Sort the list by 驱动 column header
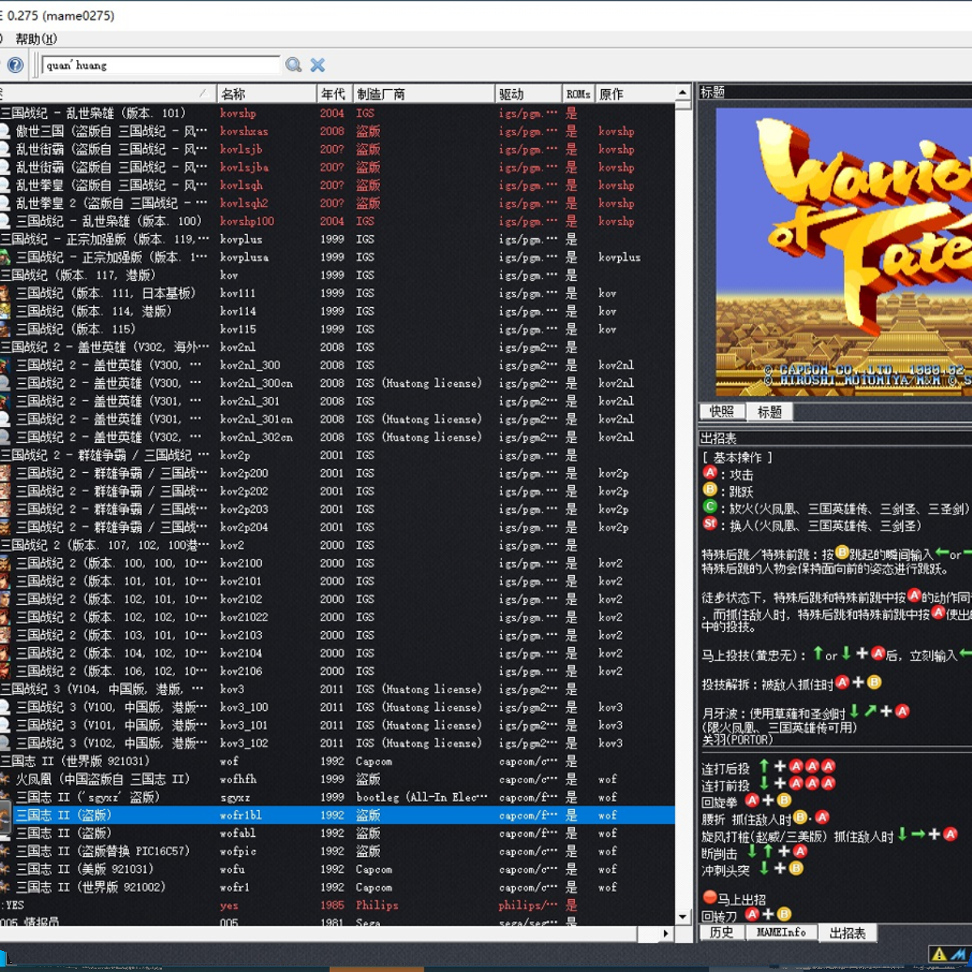The image size is (972, 972). tap(529, 94)
